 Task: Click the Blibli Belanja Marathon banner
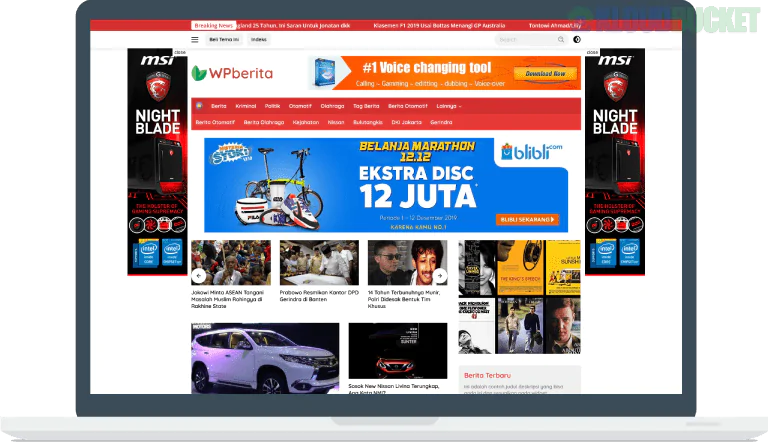386,185
